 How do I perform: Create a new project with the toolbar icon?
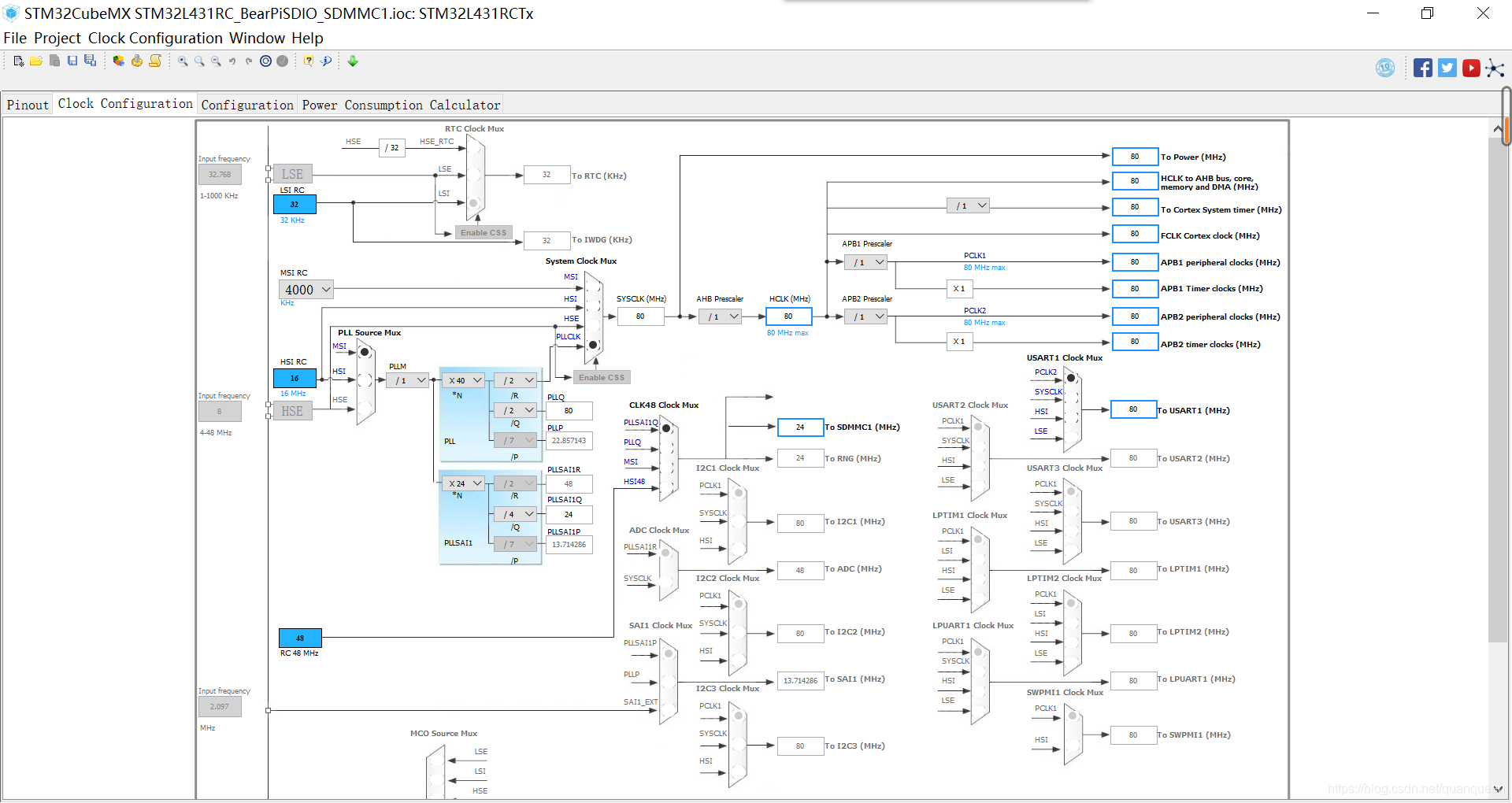click(18, 61)
